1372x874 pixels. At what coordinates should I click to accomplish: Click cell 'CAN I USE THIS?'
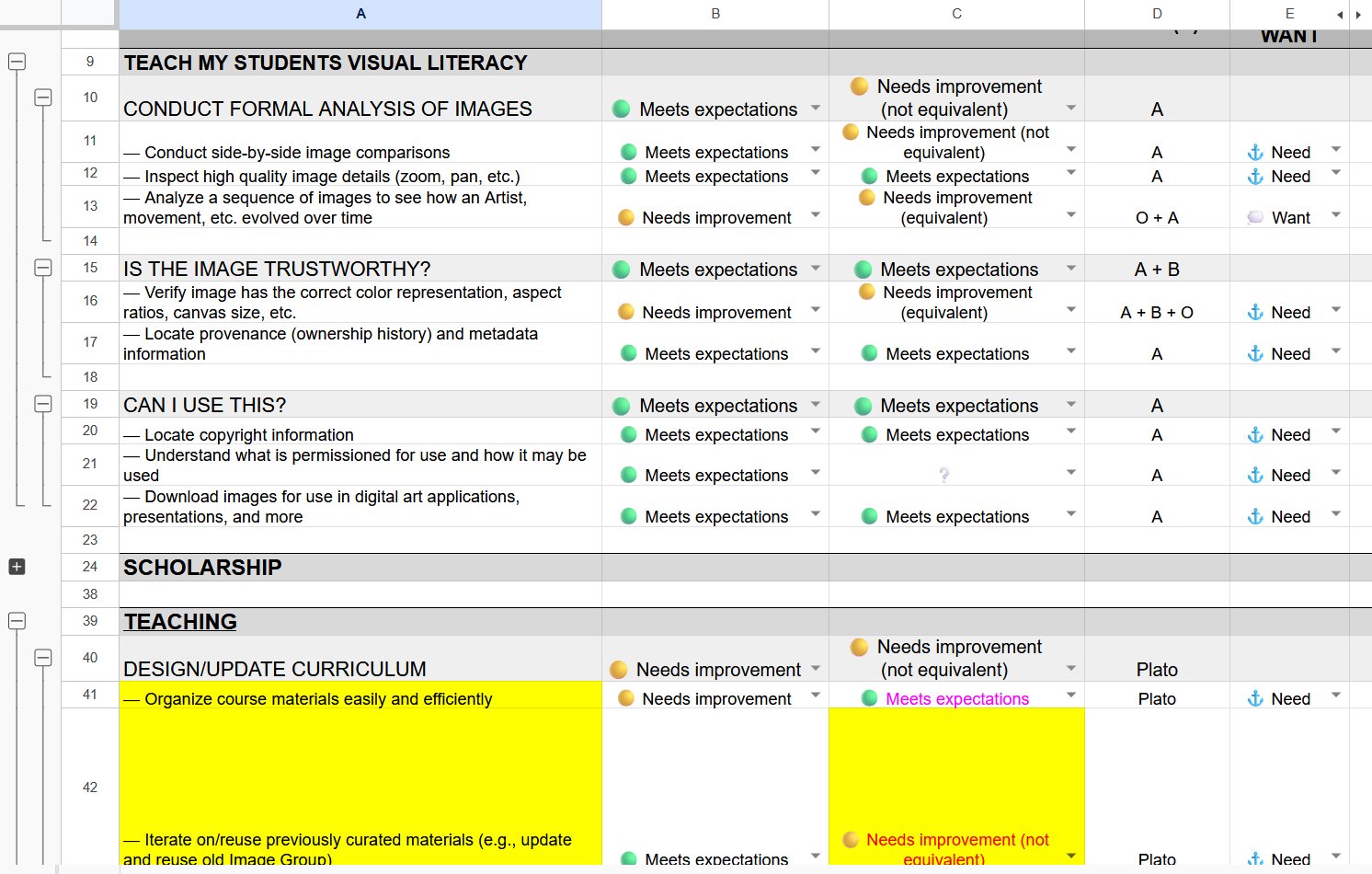pos(360,405)
